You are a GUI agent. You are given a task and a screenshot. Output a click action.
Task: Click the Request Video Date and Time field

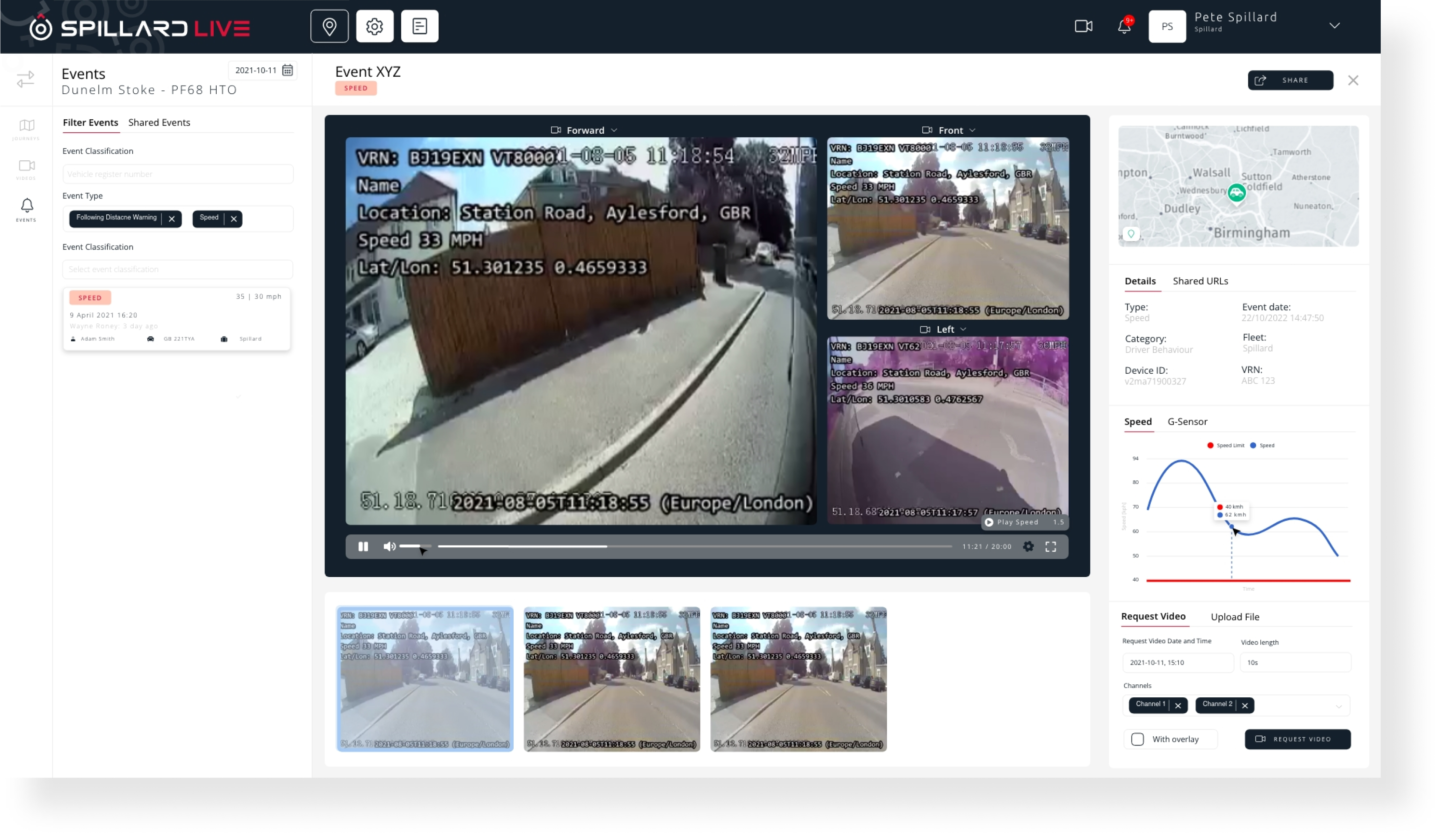(x=1178, y=662)
